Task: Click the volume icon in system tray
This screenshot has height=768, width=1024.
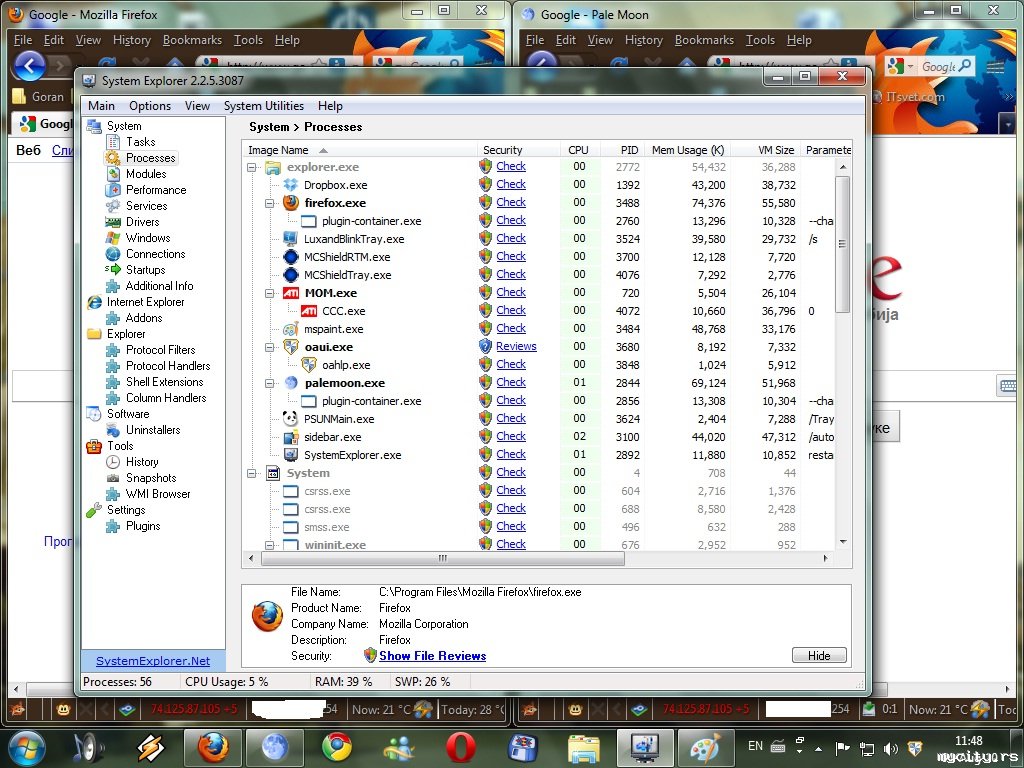Action: (x=889, y=748)
